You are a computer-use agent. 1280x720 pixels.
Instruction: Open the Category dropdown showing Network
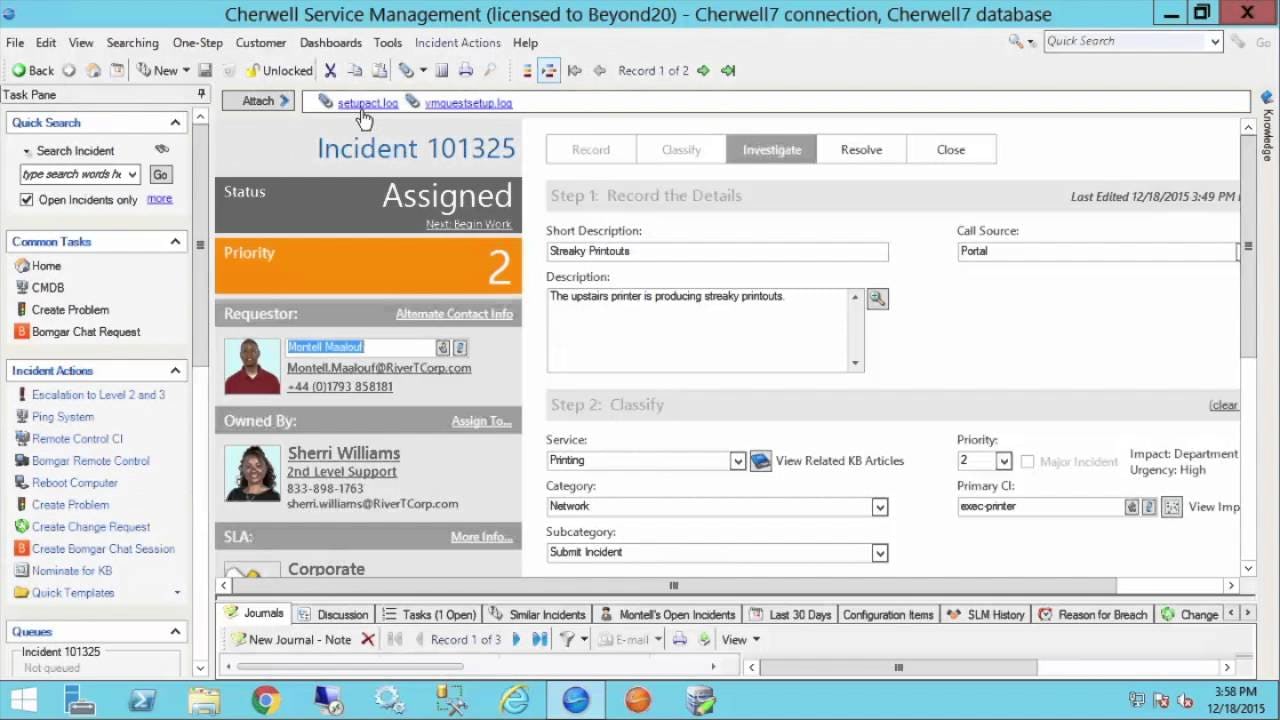coord(879,507)
